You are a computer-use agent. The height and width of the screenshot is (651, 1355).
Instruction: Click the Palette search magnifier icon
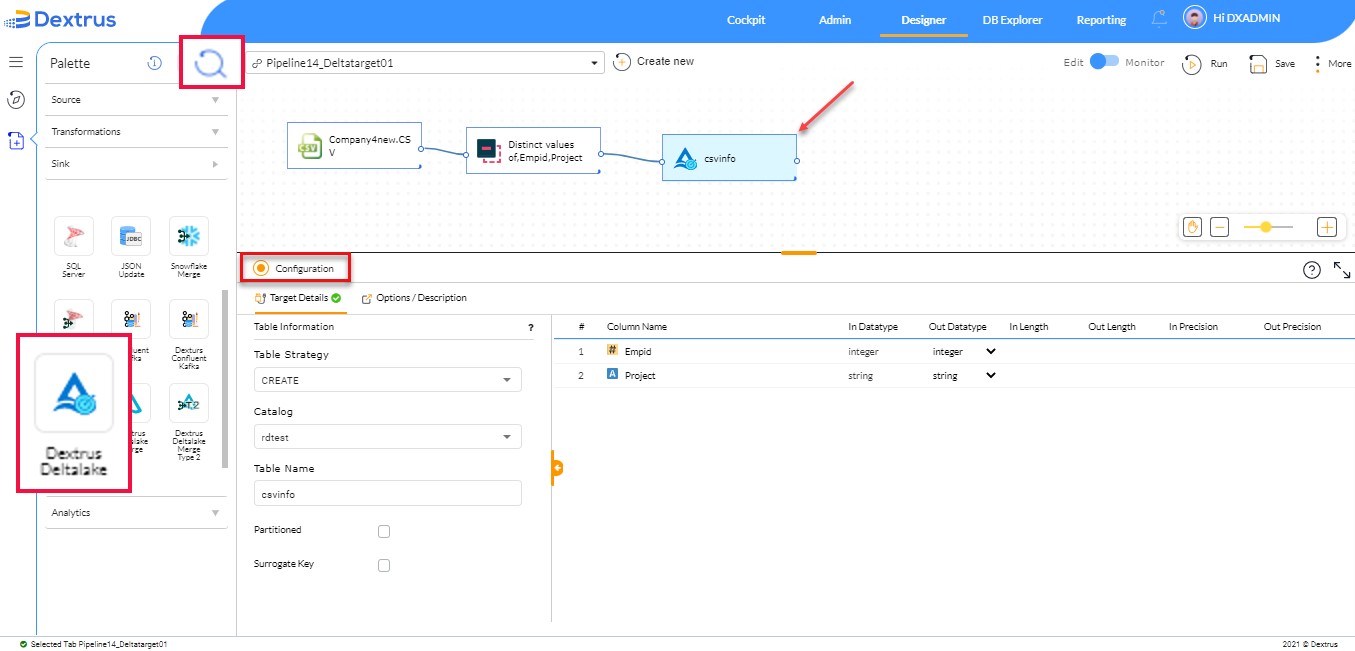[x=211, y=63]
